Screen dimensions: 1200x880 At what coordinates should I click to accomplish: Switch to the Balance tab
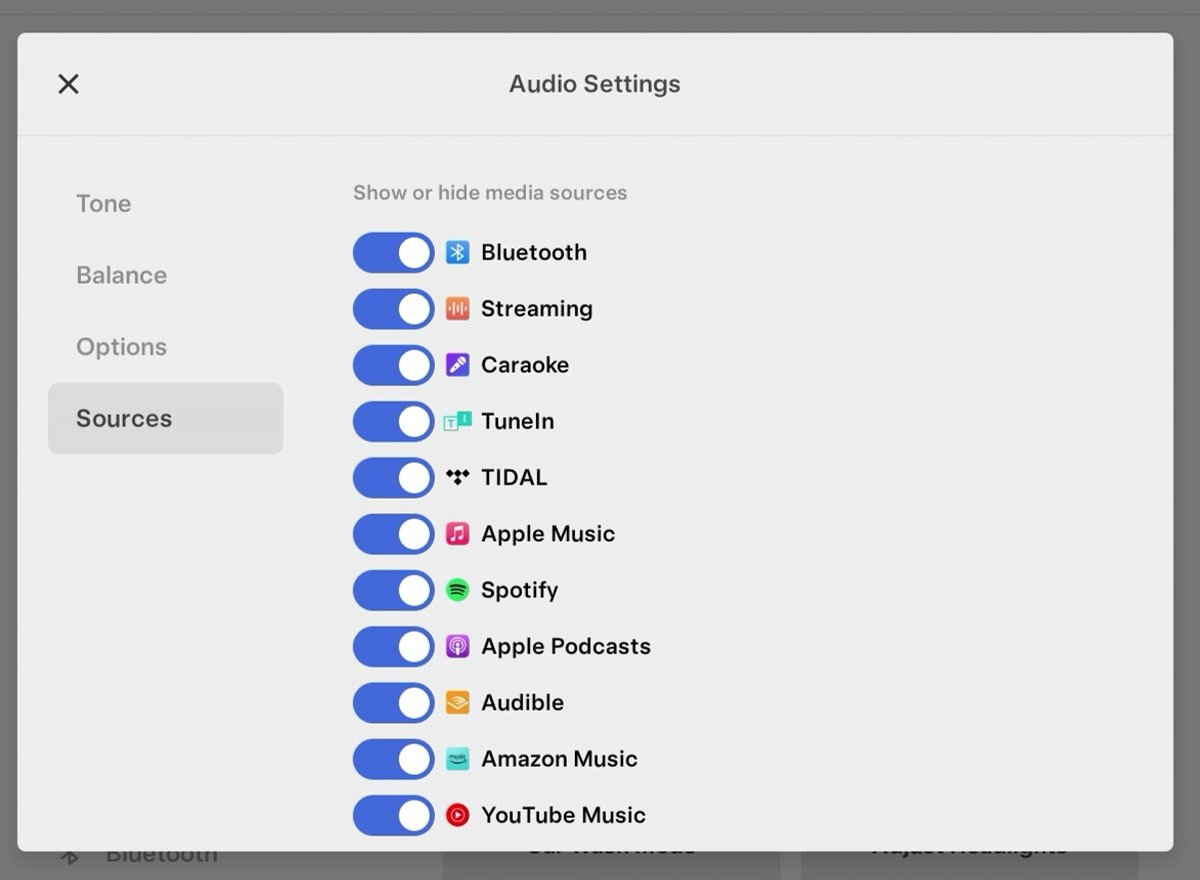coord(121,275)
